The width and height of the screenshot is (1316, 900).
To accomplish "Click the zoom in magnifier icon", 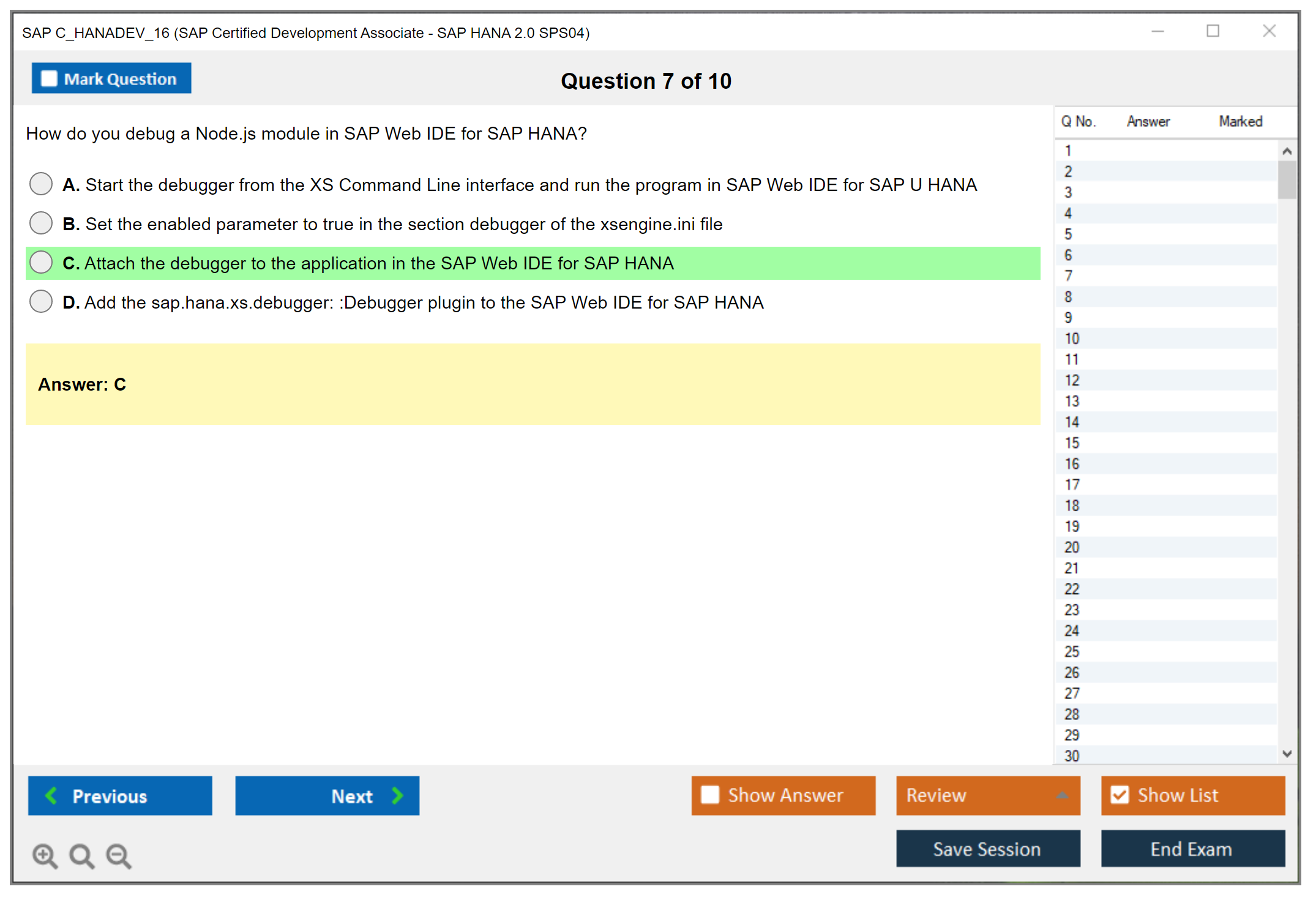I will [45, 855].
